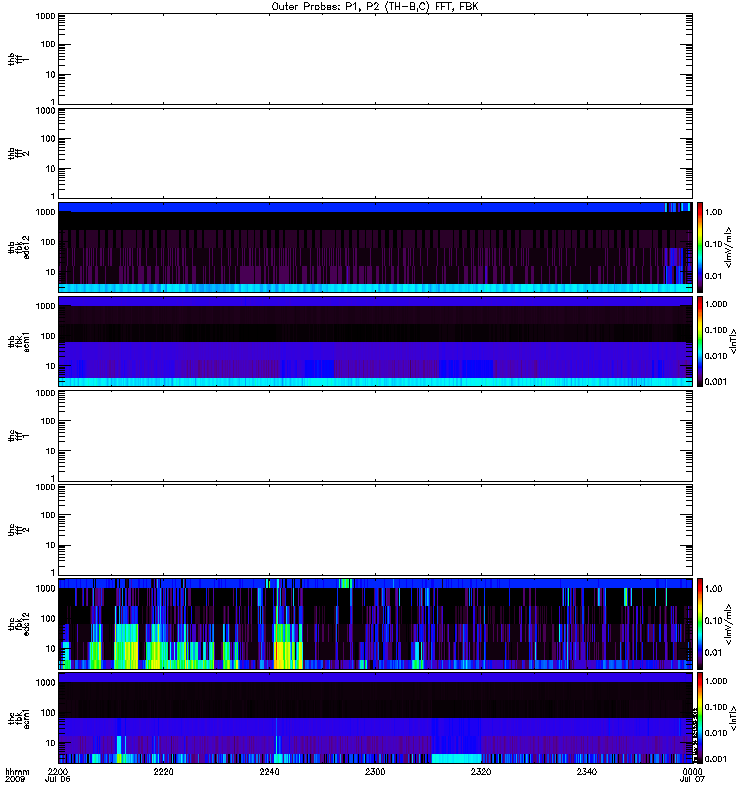The width and height of the screenshot is (750, 800).
Task: Click the '2320' time axis label
Action: [481, 772]
